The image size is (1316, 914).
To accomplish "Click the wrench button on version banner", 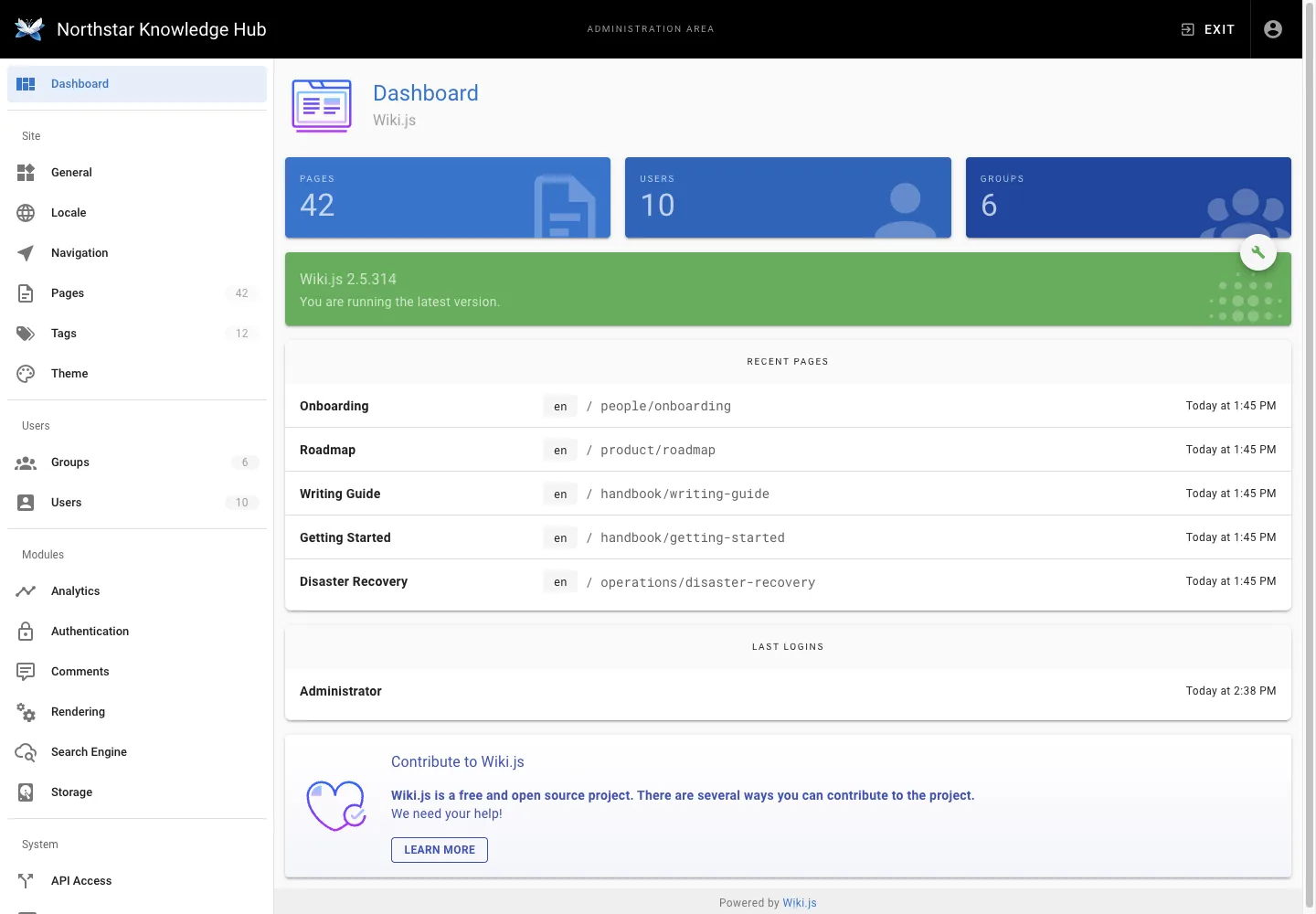I will pyautogui.click(x=1258, y=253).
